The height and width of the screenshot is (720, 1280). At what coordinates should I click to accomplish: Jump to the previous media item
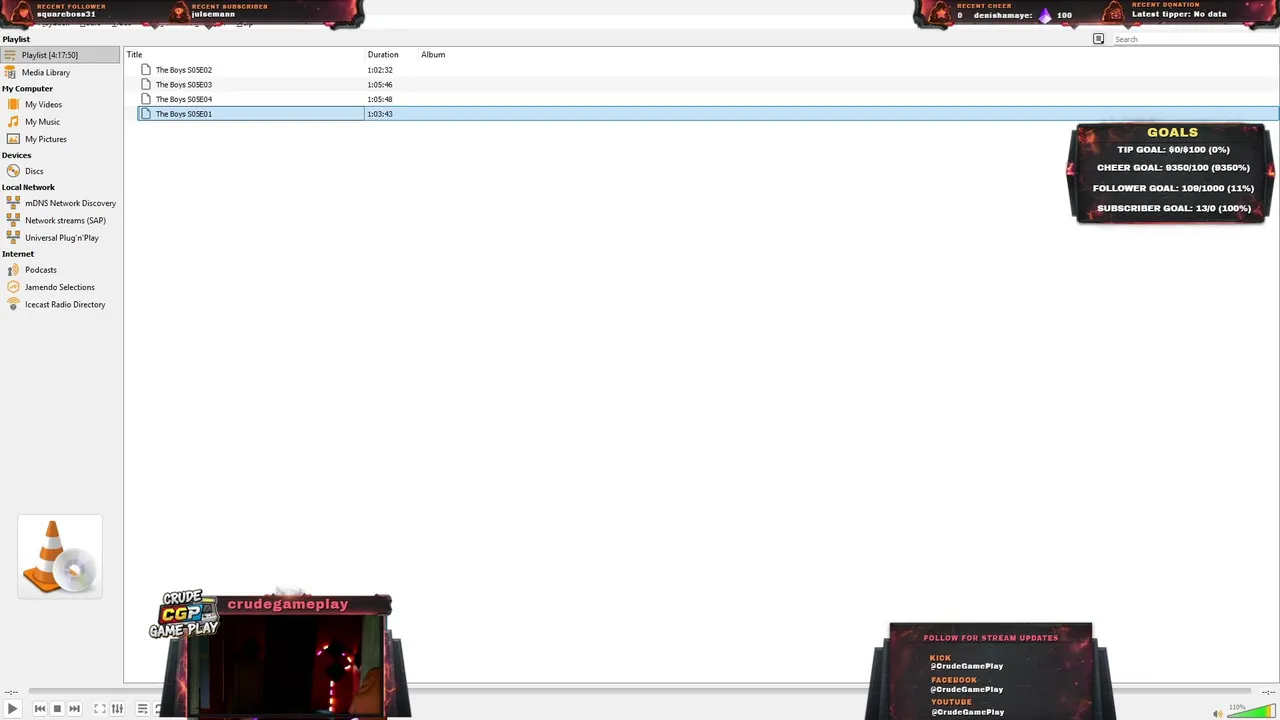pyautogui.click(x=40, y=709)
